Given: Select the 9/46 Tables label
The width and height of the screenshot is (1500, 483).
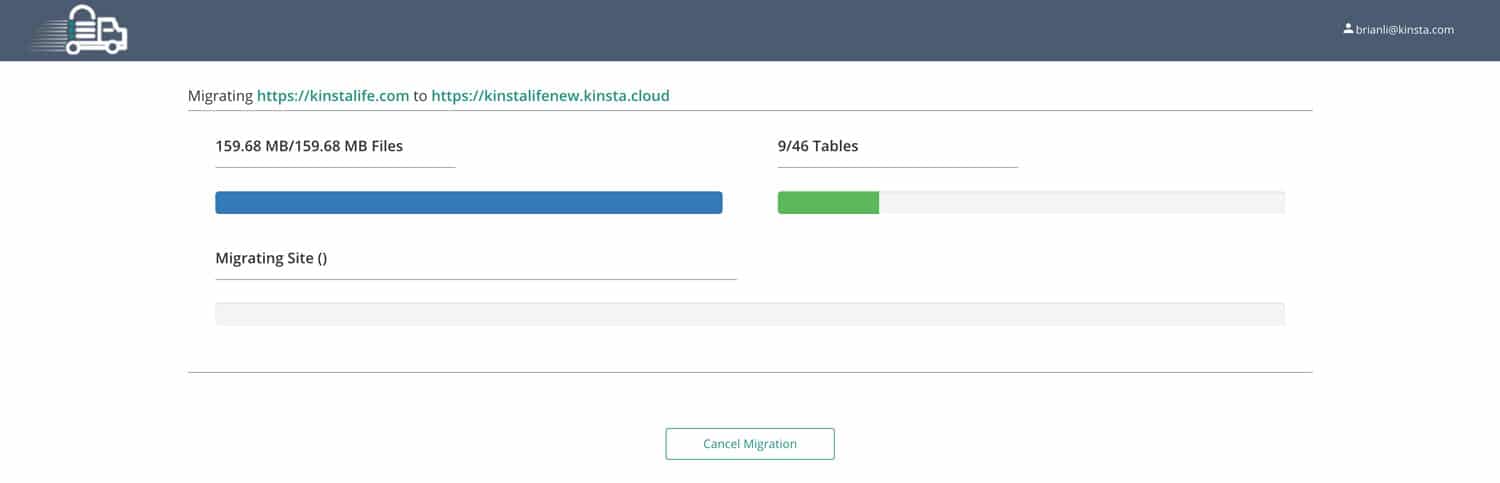Looking at the screenshot, I should (817, 146).
